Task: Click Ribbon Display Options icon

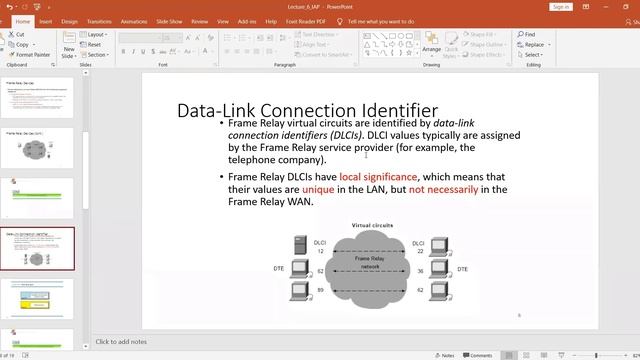Action: (586, 7)
